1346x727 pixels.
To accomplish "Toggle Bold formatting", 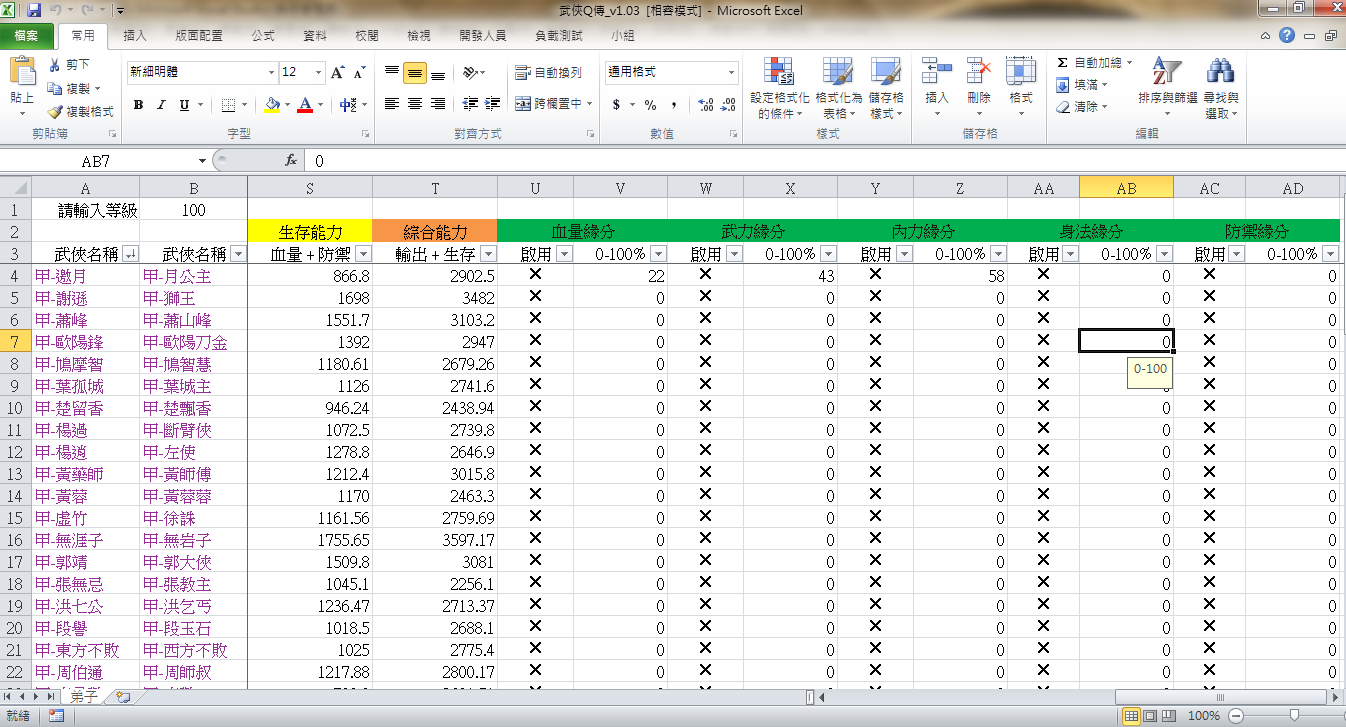I will click(138, 105).
